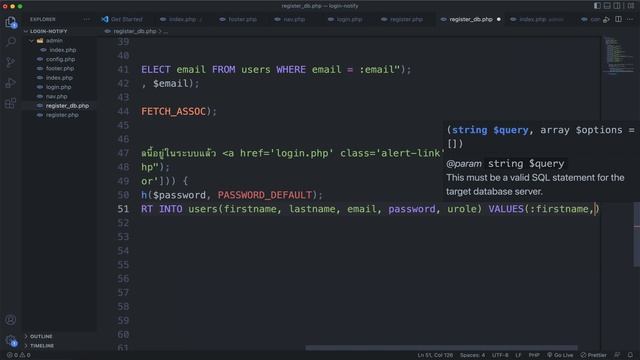
Task: Toggle bottom panel layout icon
Action: [x=607, y=6]
